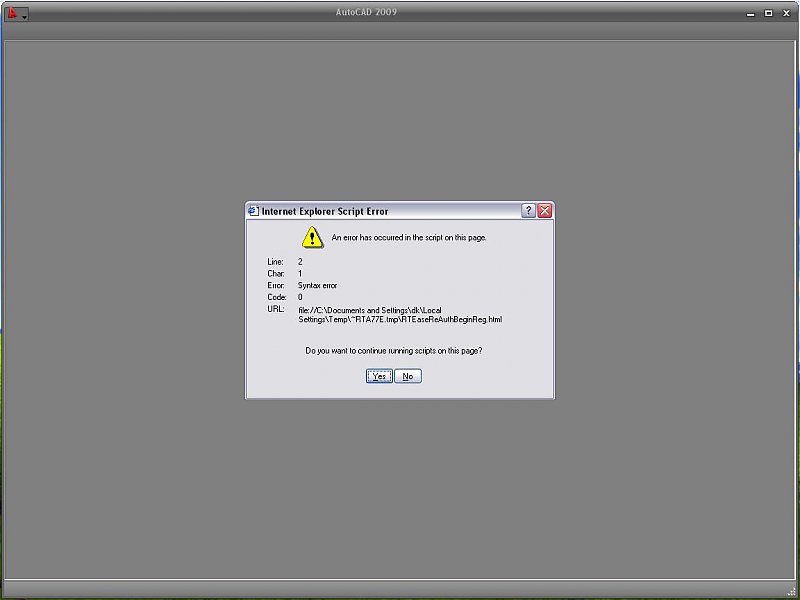Viewport: 800px width, 600px height.
Task: Click the Internet Explorer icon in dialog title
Action: point(253,211)
